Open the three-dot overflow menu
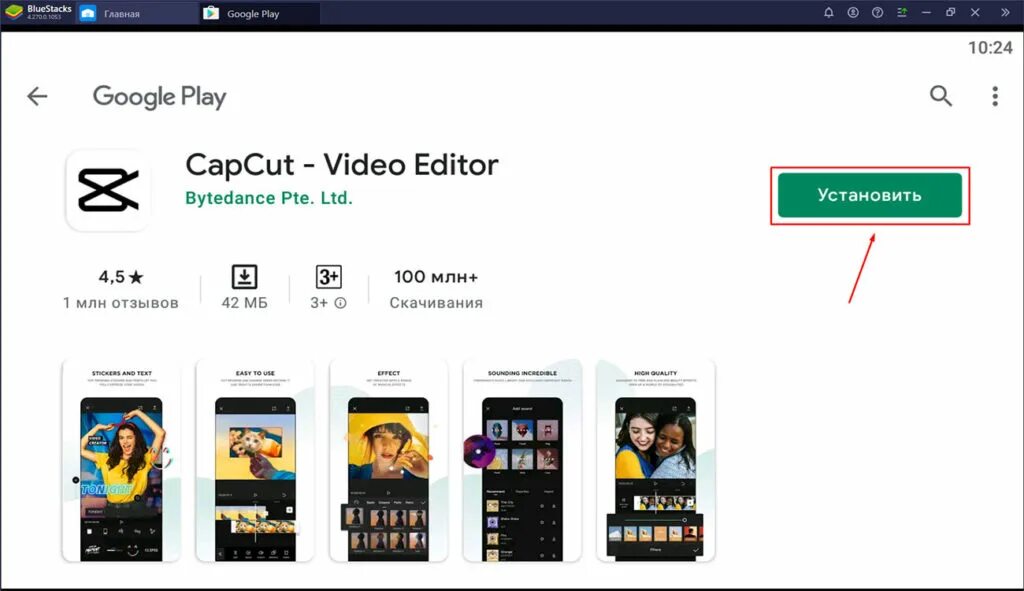Viewport: 1024px width, 591px height. click(995, 96)
